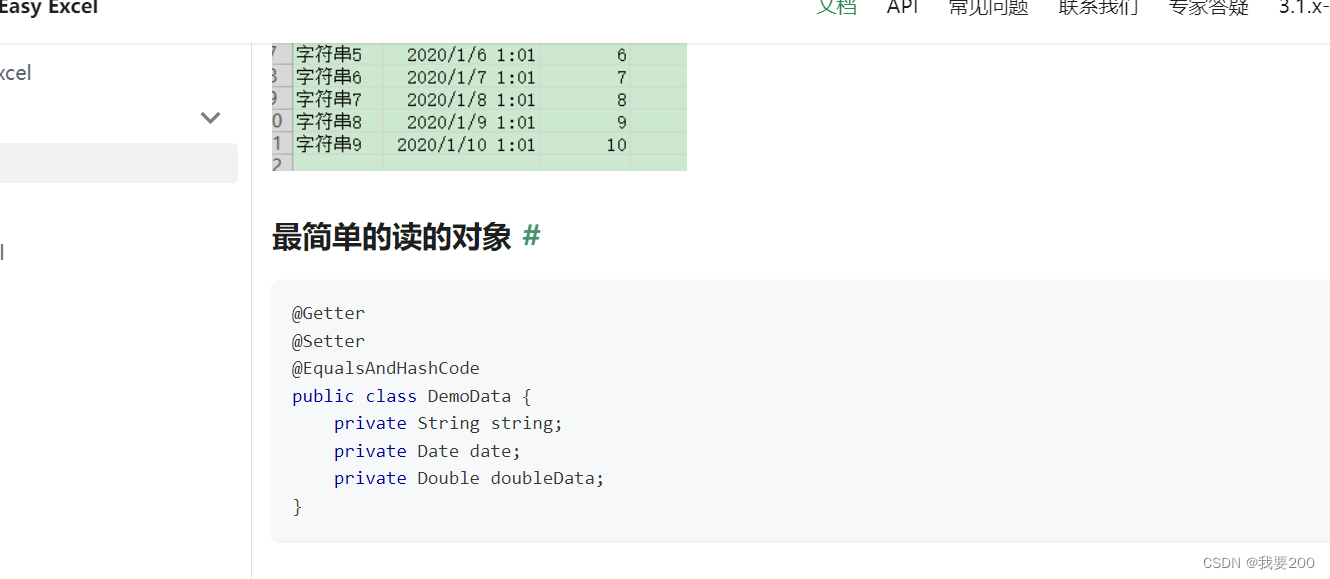1330x579 pixels.
Task: Click the private Double doubleData code line
Action: coord(468,478)
